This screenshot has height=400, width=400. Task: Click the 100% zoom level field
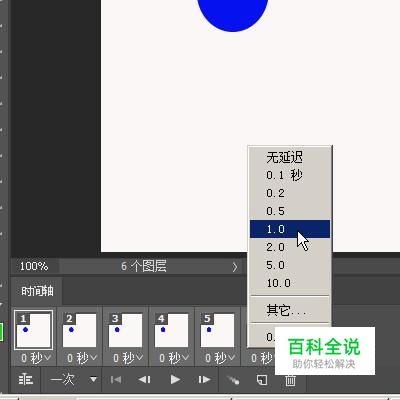coord(34,266)
